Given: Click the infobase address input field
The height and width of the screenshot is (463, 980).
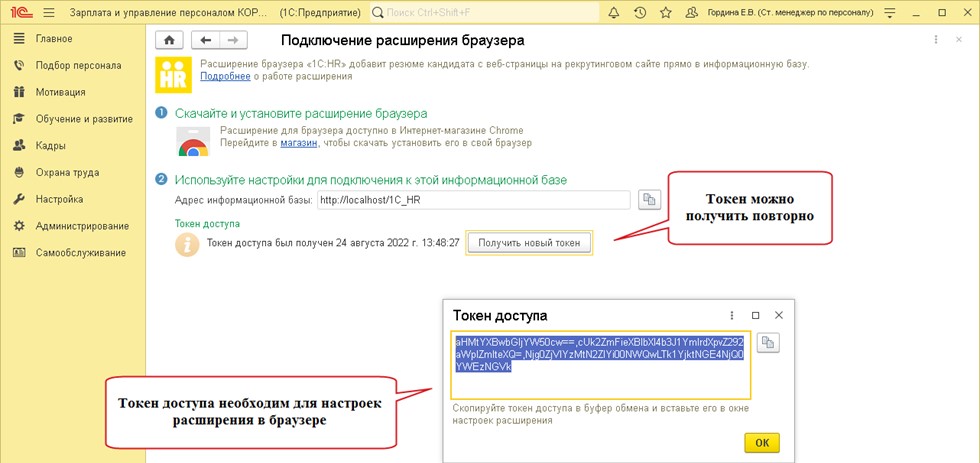Looking at the screenshot, I should pos(473,200).
